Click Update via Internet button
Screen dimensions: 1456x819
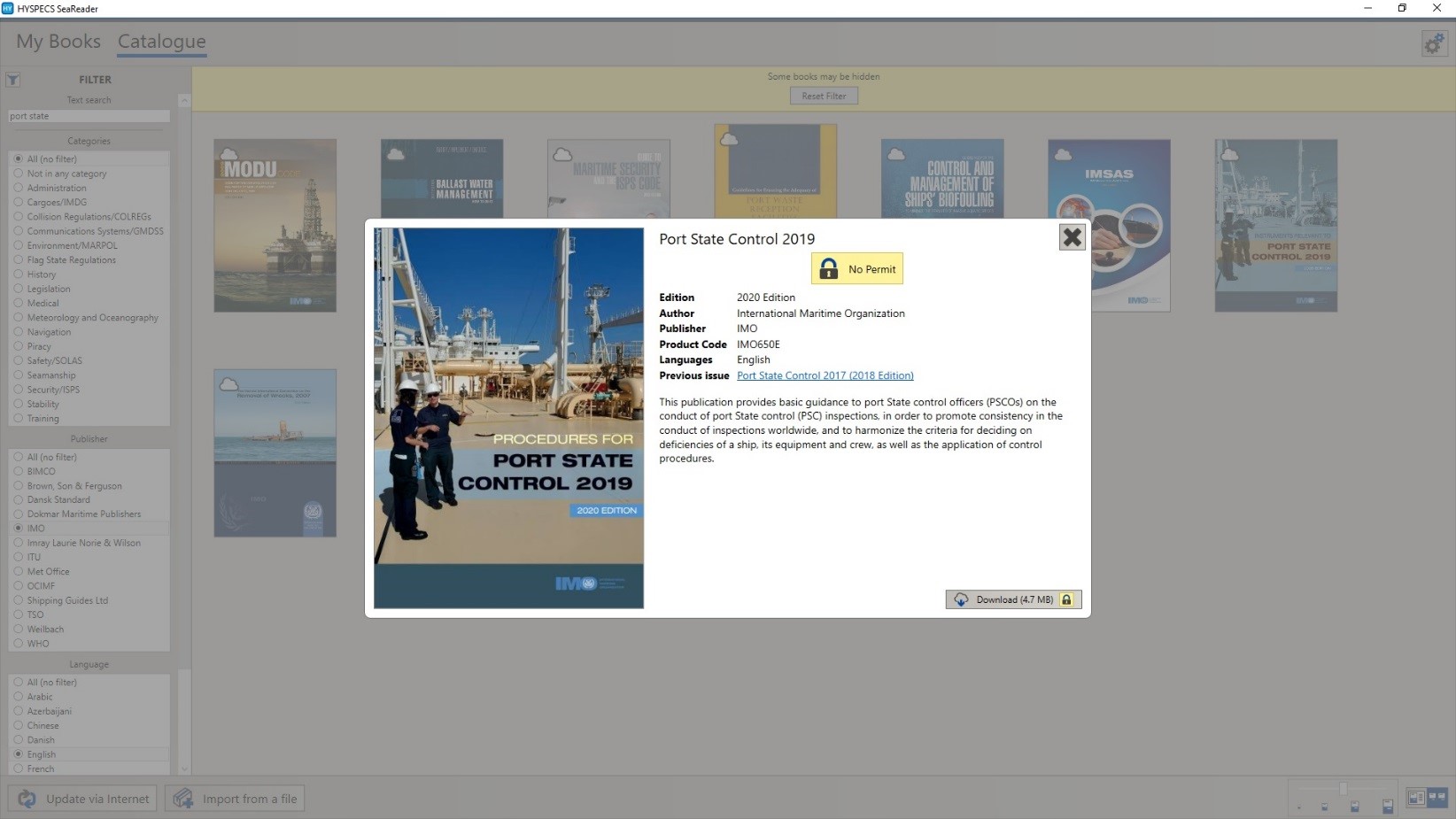click(83, 799)
